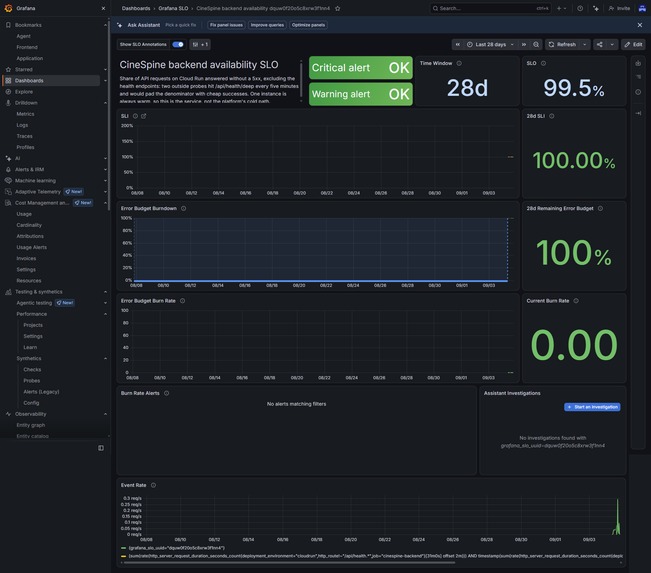
Task: Click the Fix panel issues quick fix
Action: pyautogui.click(x=226, y=25)
